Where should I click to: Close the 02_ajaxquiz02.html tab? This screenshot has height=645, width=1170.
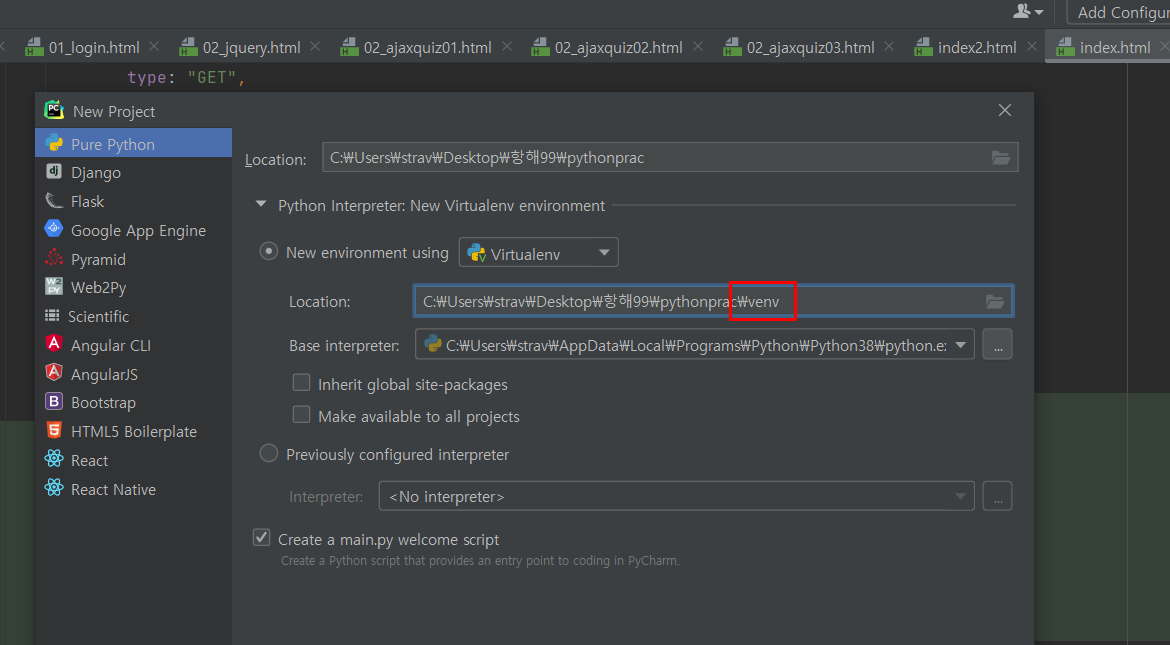[698, 47]
